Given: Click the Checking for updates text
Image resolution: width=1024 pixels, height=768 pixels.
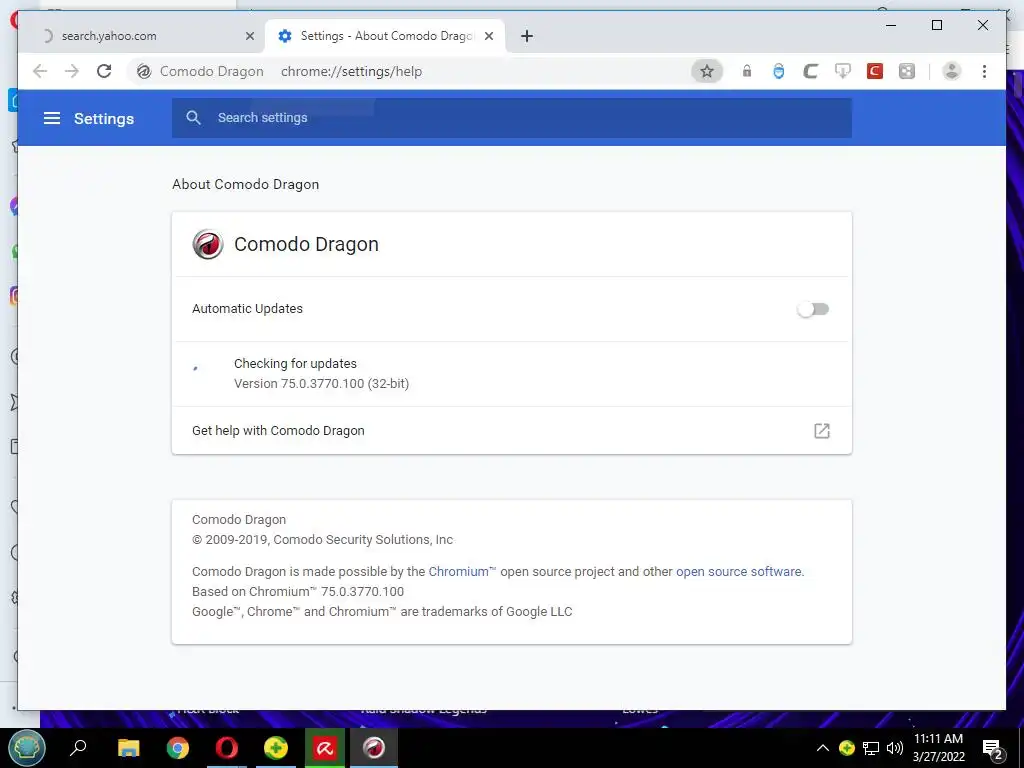Looking at the screenshot, I should pos(295,363).
